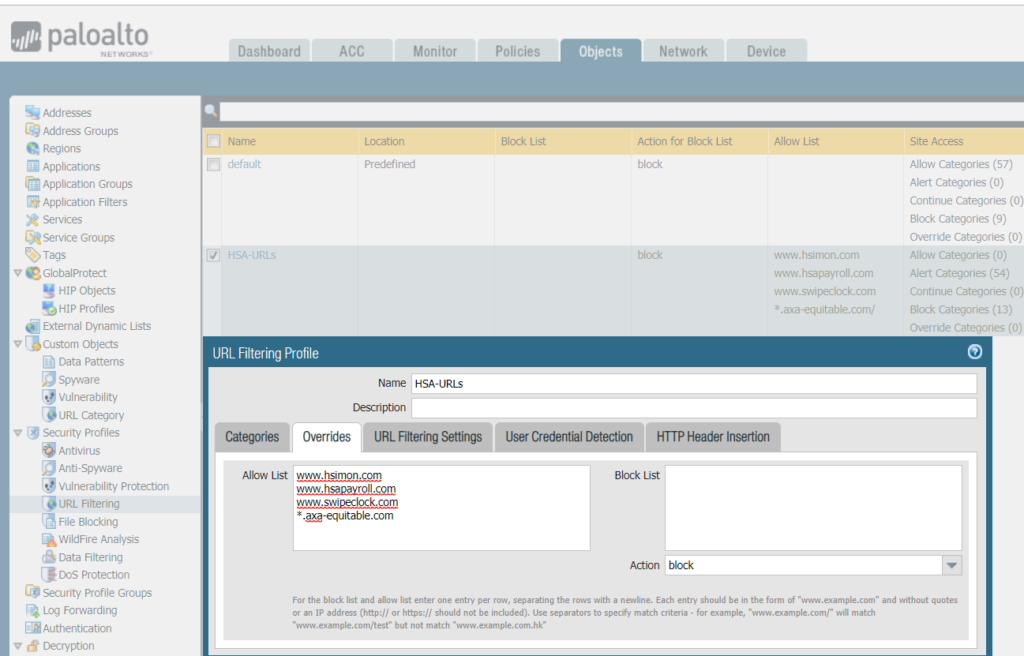Select the Network tab
Screen dimensions: 1024x656
coord(683,51)
